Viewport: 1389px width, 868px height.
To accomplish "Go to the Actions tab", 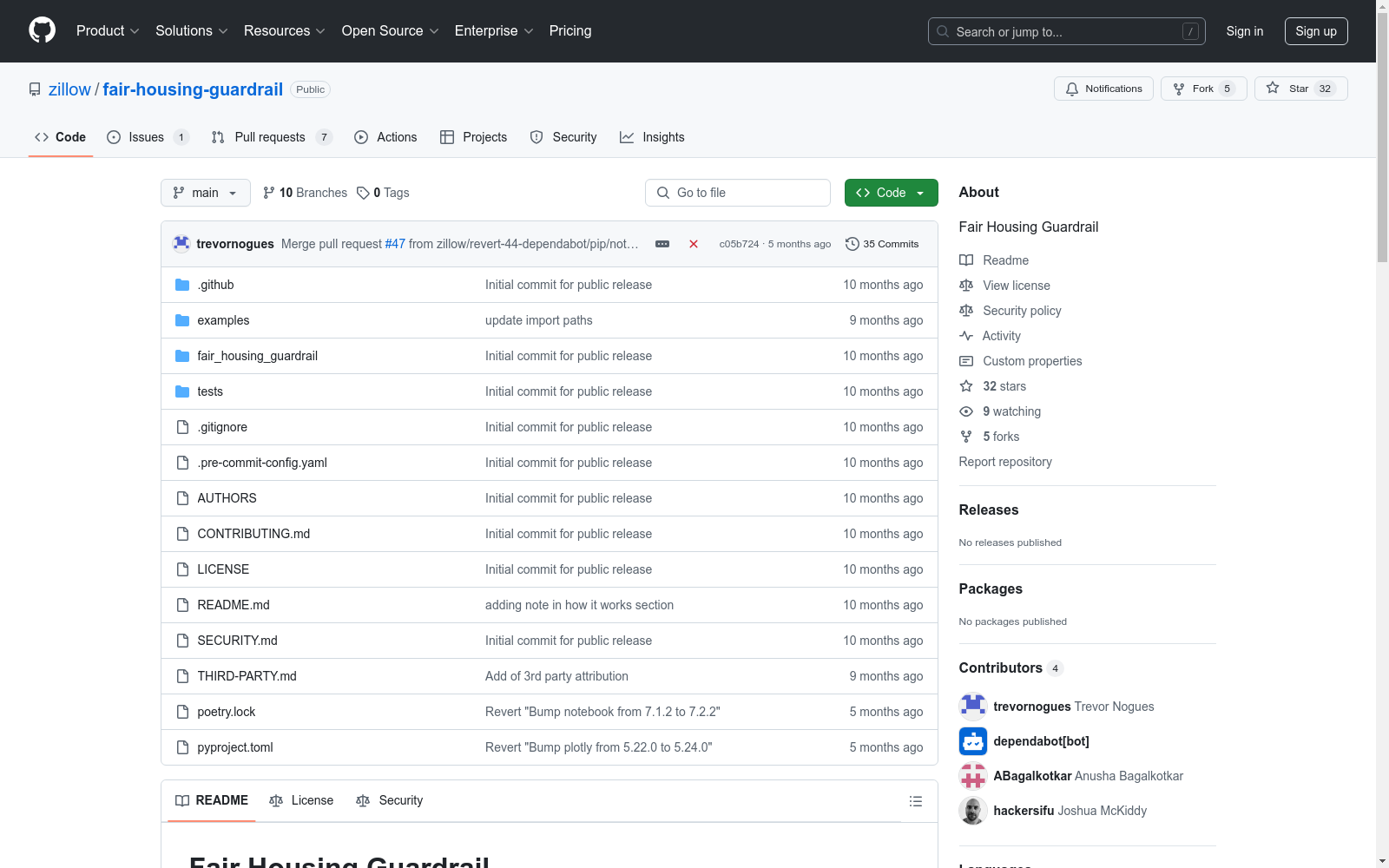I will [x=385, y=137].
